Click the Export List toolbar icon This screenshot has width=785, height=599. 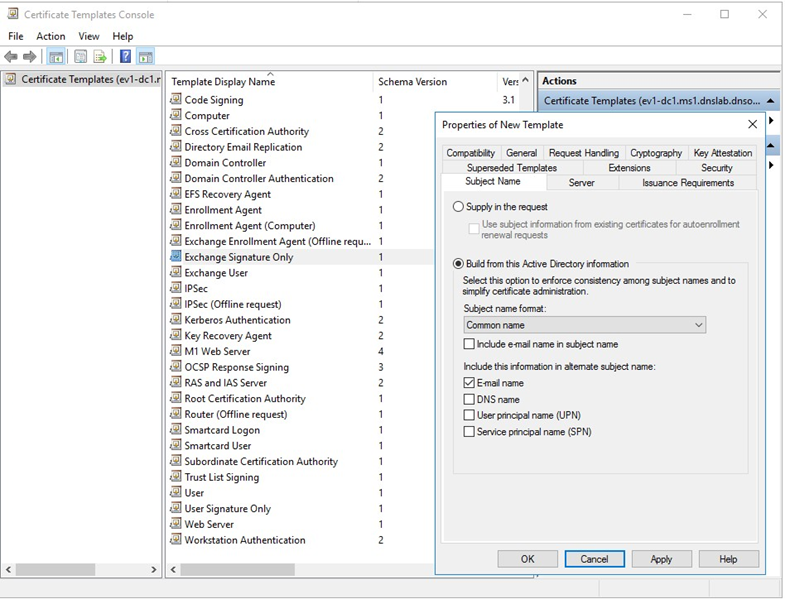click(100, 57)
